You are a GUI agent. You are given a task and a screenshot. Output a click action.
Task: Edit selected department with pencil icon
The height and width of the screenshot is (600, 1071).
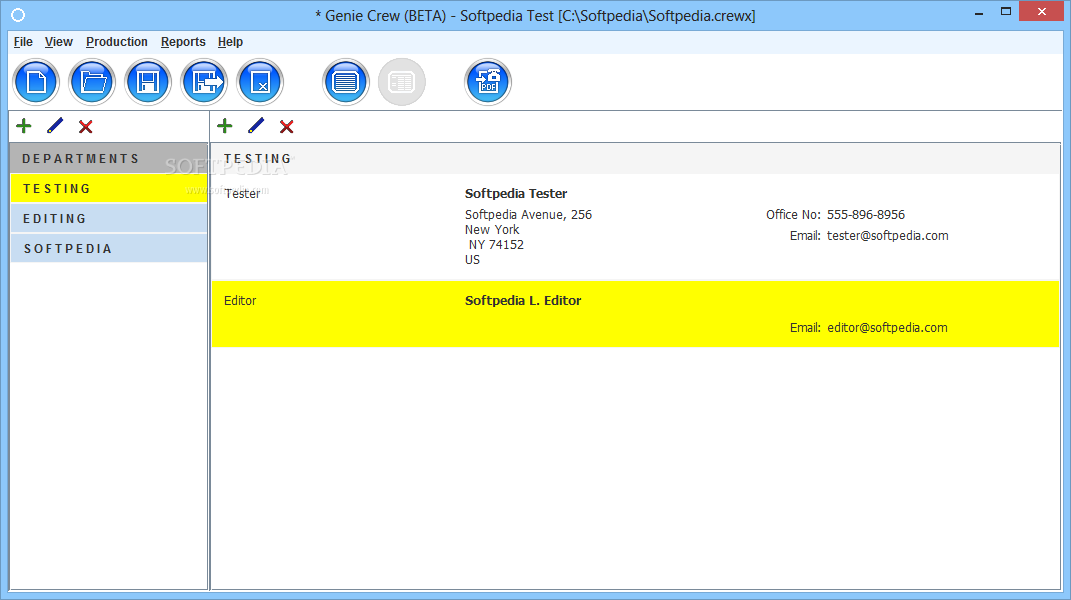[55, 126]
